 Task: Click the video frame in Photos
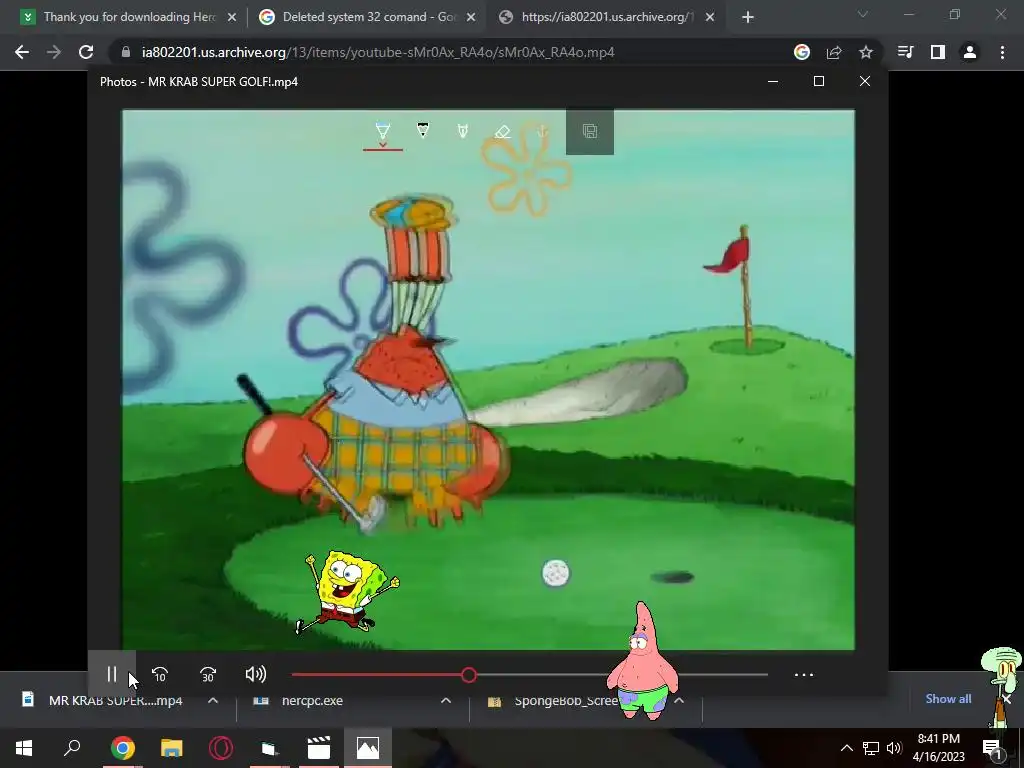click(x=488, y=379)
